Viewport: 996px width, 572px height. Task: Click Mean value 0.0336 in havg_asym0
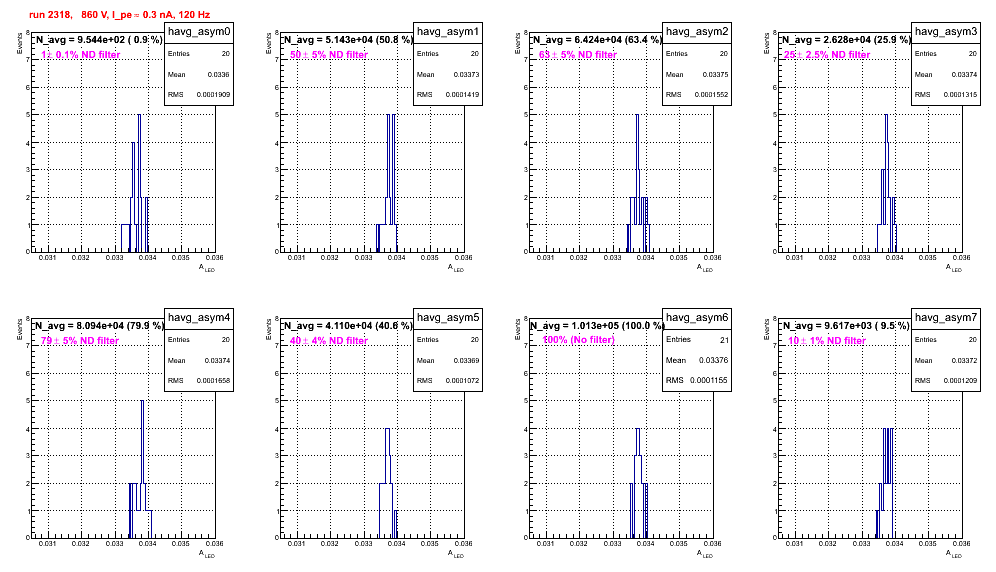point(219,74)
